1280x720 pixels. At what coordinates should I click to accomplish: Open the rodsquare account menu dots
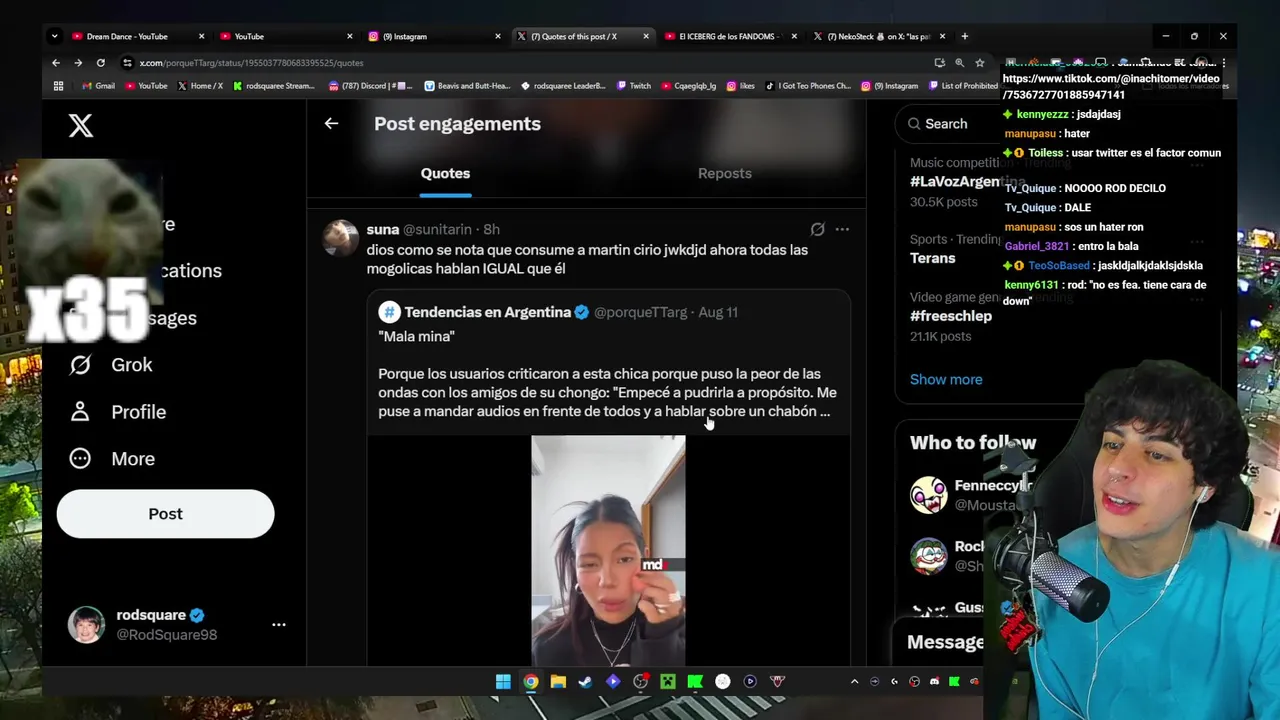pyautogui.click(x=279, y=625)
